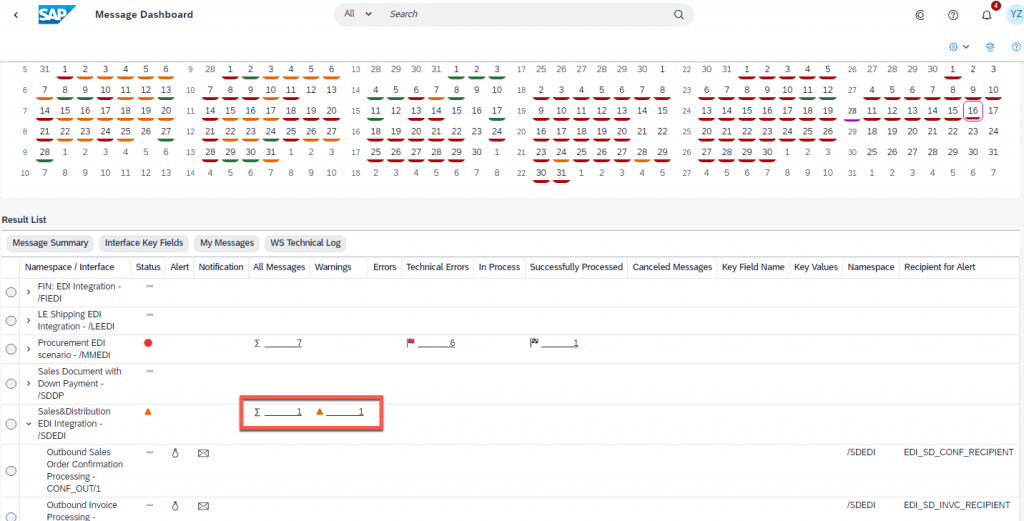Select radio button for FIN: EDI Integration

click(11, 292)
